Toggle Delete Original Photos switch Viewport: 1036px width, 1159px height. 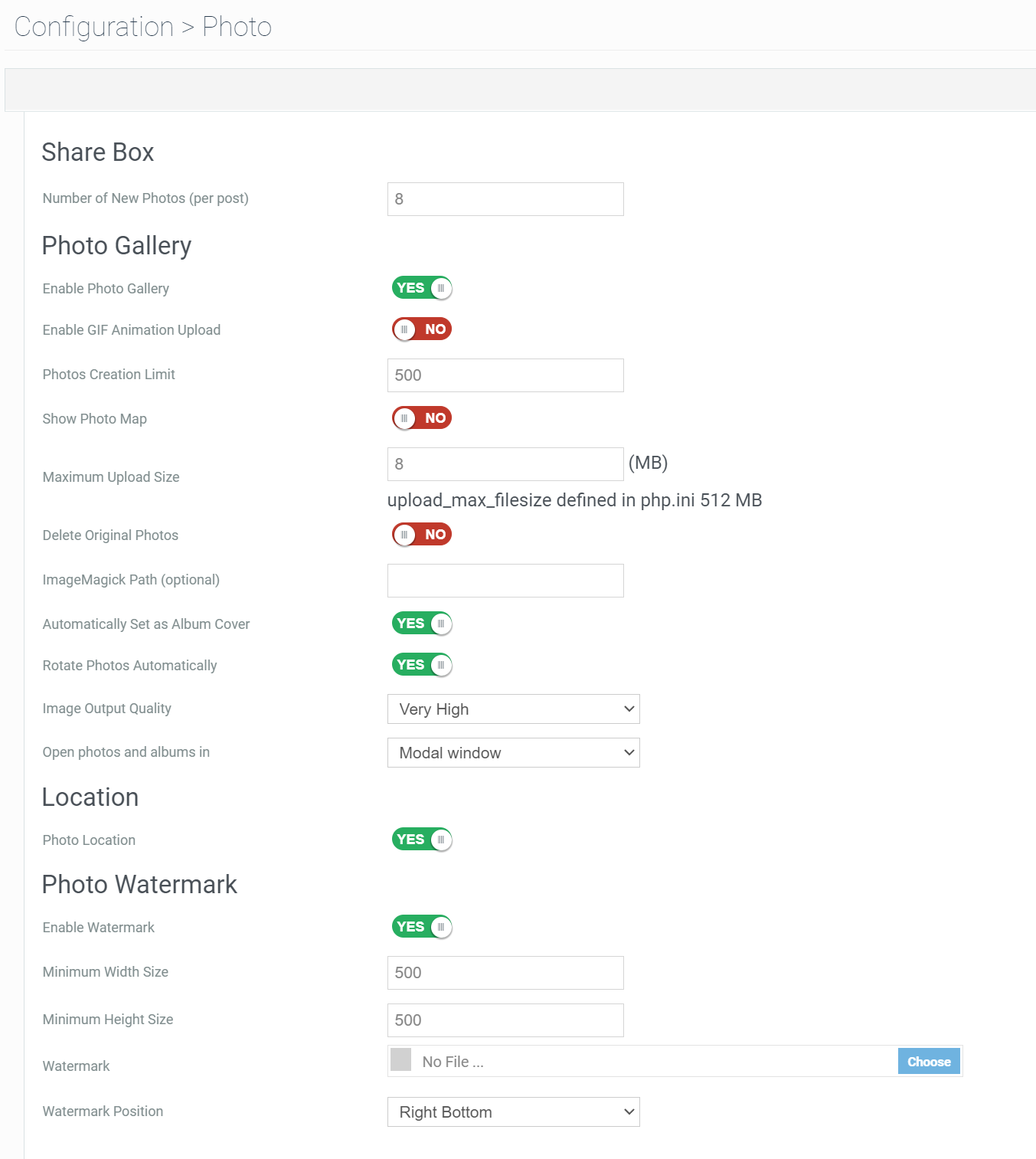coord(422,535)
